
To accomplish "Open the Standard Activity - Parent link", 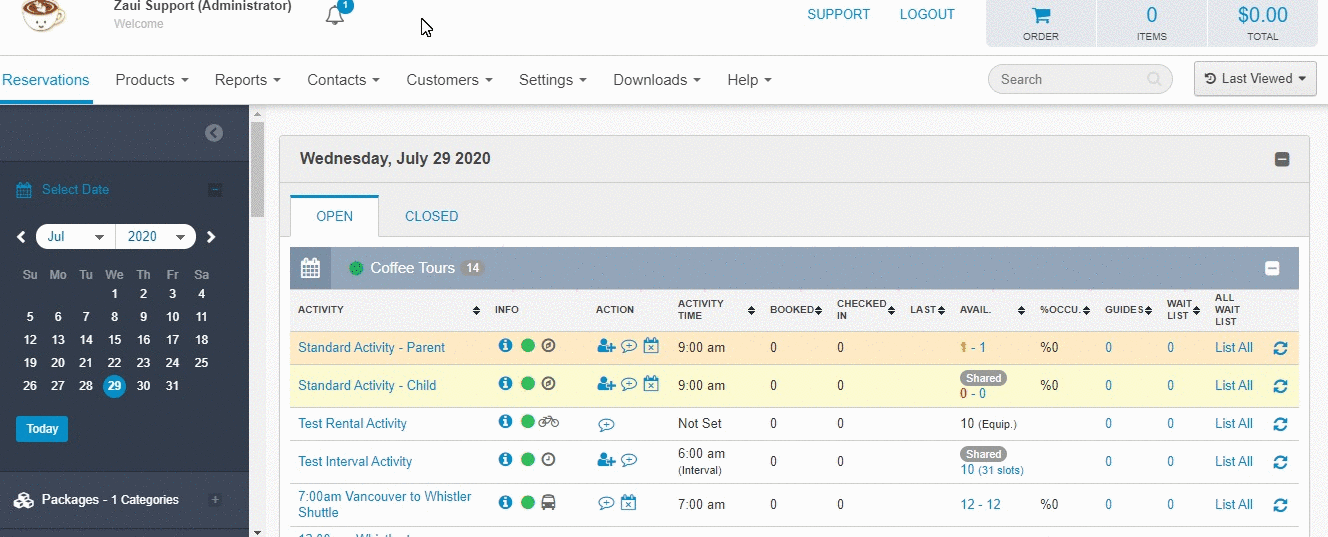I will (371, 348).
